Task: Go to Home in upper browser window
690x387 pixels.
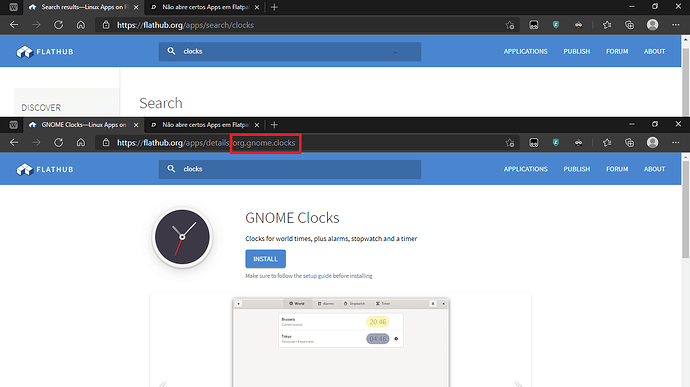Action: (81, 25)
